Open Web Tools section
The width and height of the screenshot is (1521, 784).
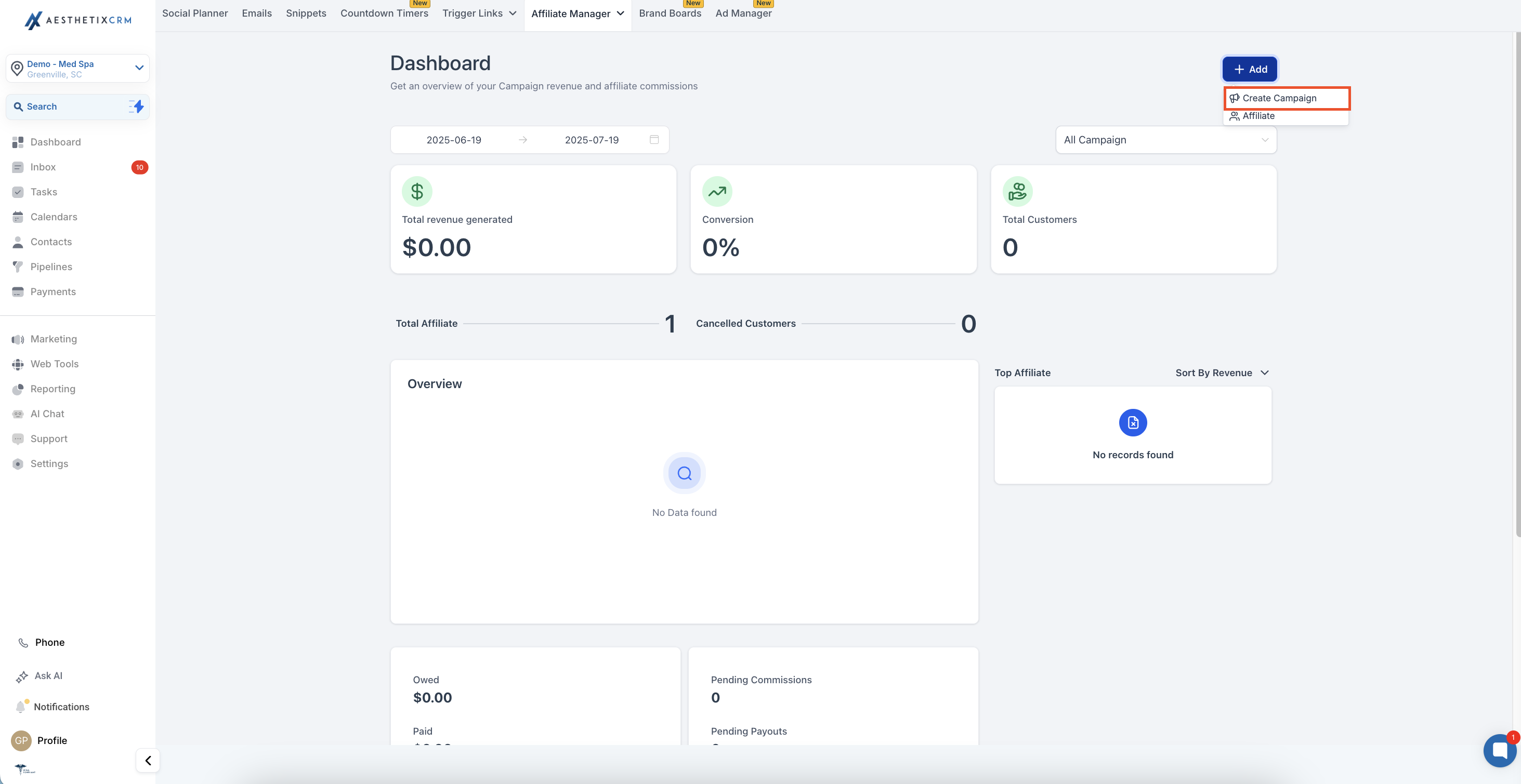point(54,364)
